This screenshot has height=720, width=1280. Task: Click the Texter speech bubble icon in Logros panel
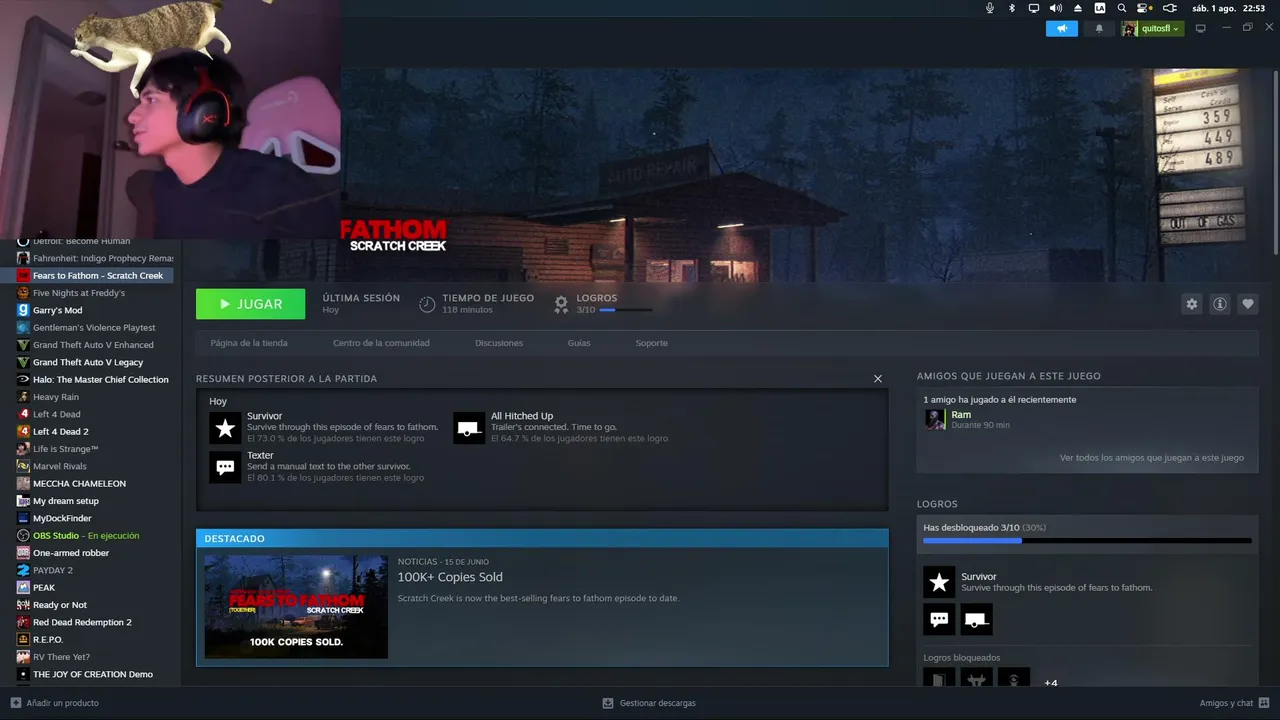[939, 619]
